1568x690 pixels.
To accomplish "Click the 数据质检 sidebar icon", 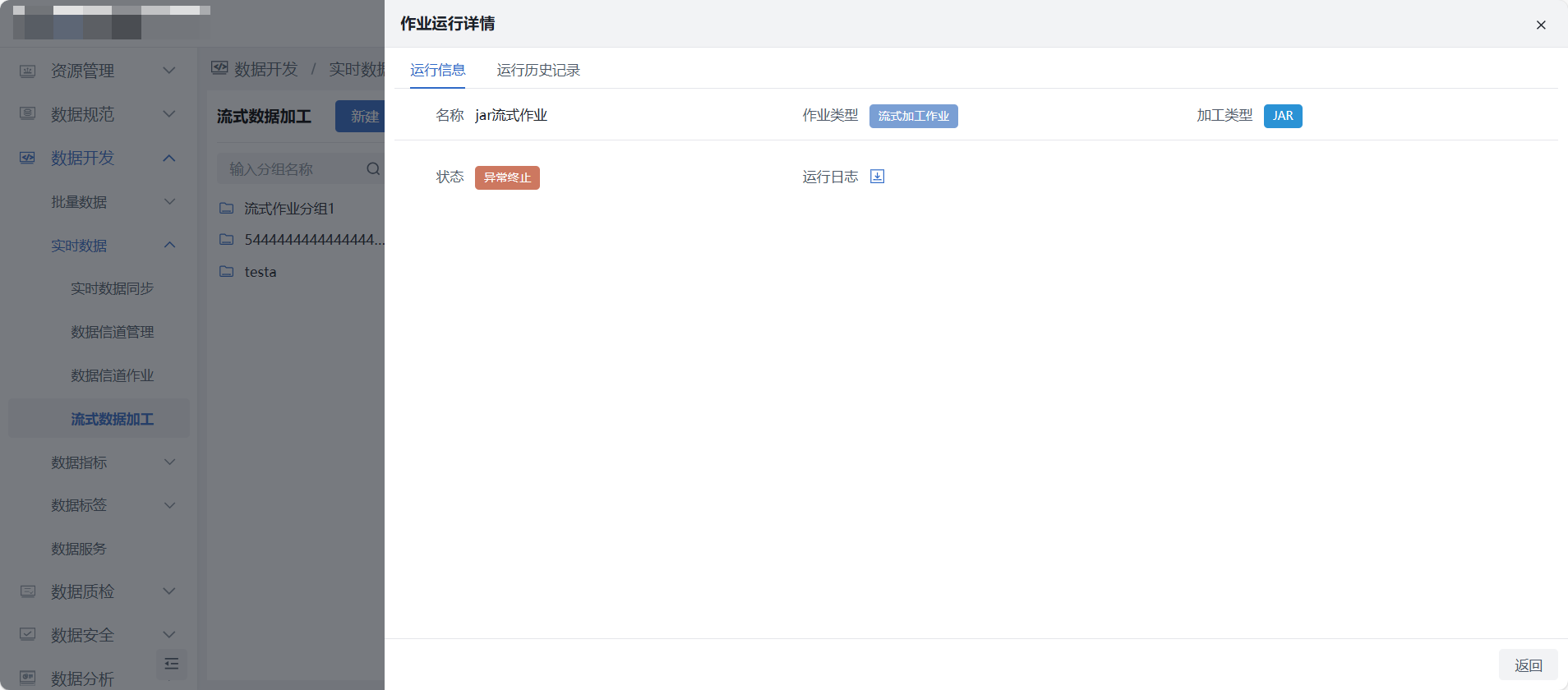I will (x=28, y=591).
